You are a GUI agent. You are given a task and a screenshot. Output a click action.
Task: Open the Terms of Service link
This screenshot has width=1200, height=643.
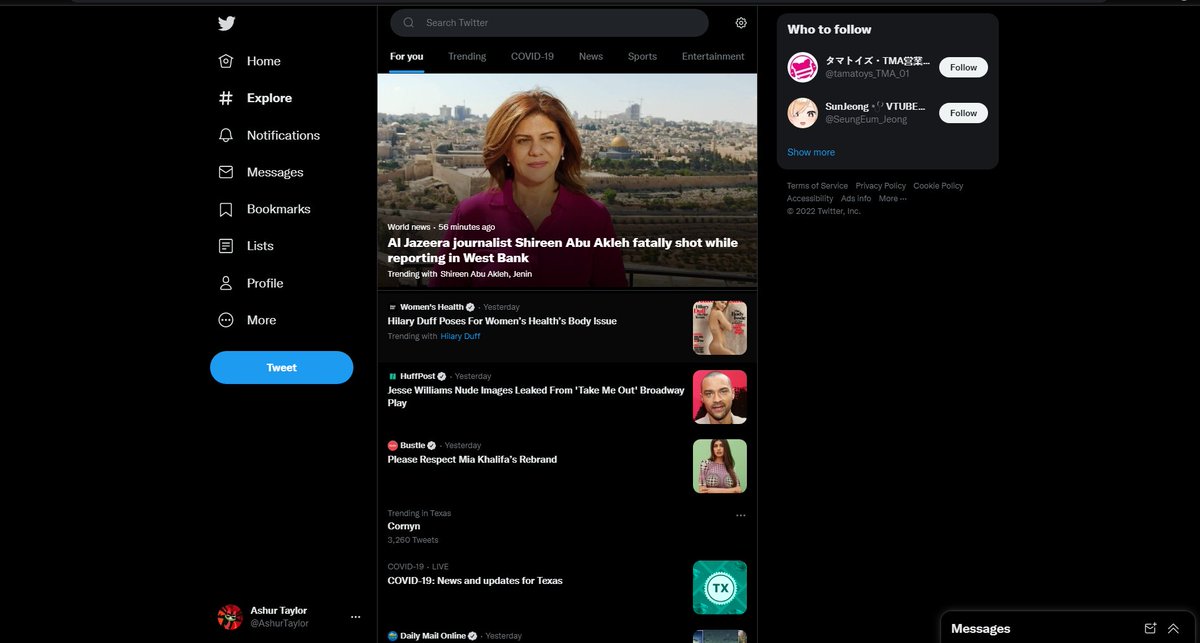point(817,186)
